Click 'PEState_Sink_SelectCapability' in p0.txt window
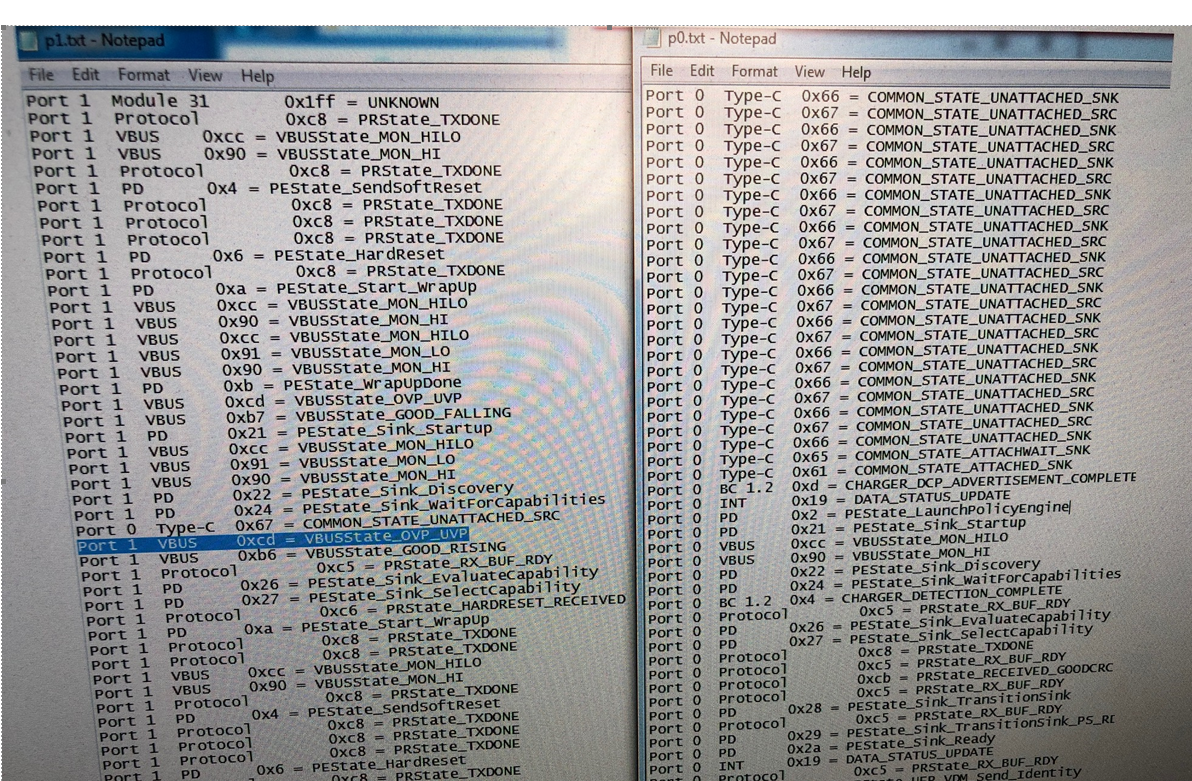The image size is (1192, 781). [868, 637]
